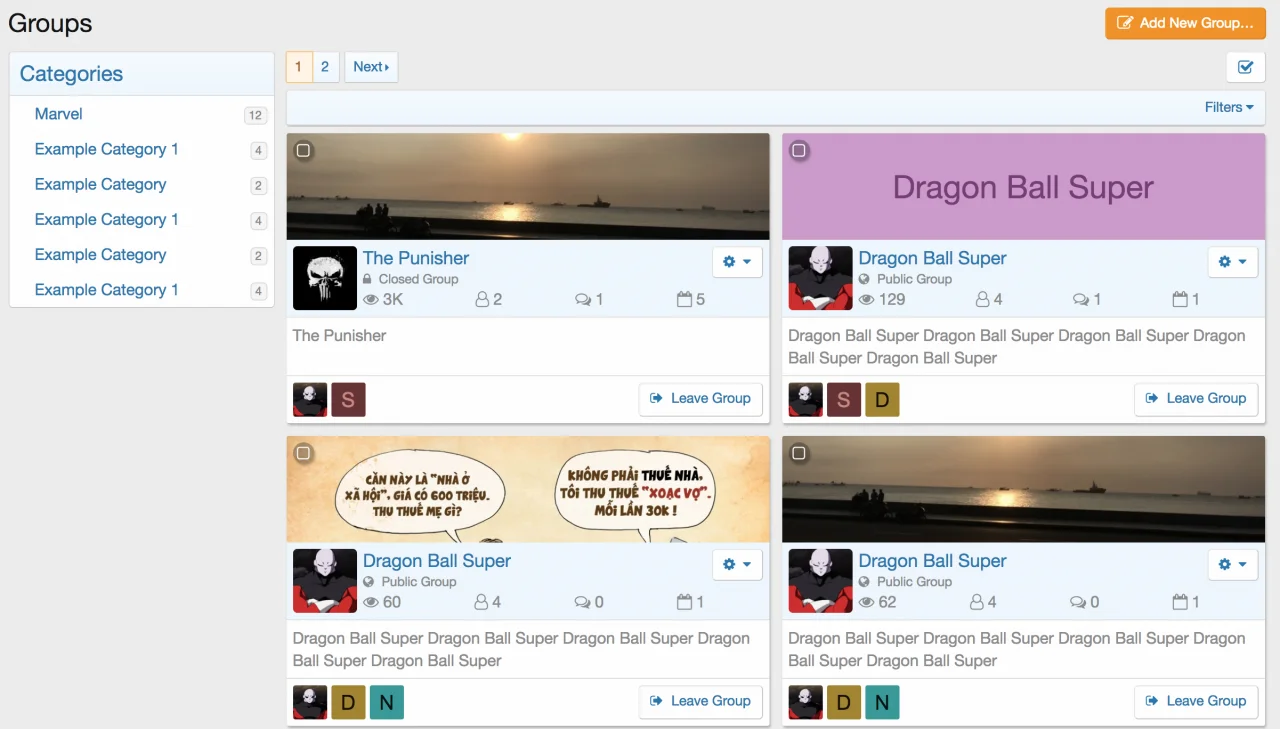Open the Filters dropdown

[1229, 107]
